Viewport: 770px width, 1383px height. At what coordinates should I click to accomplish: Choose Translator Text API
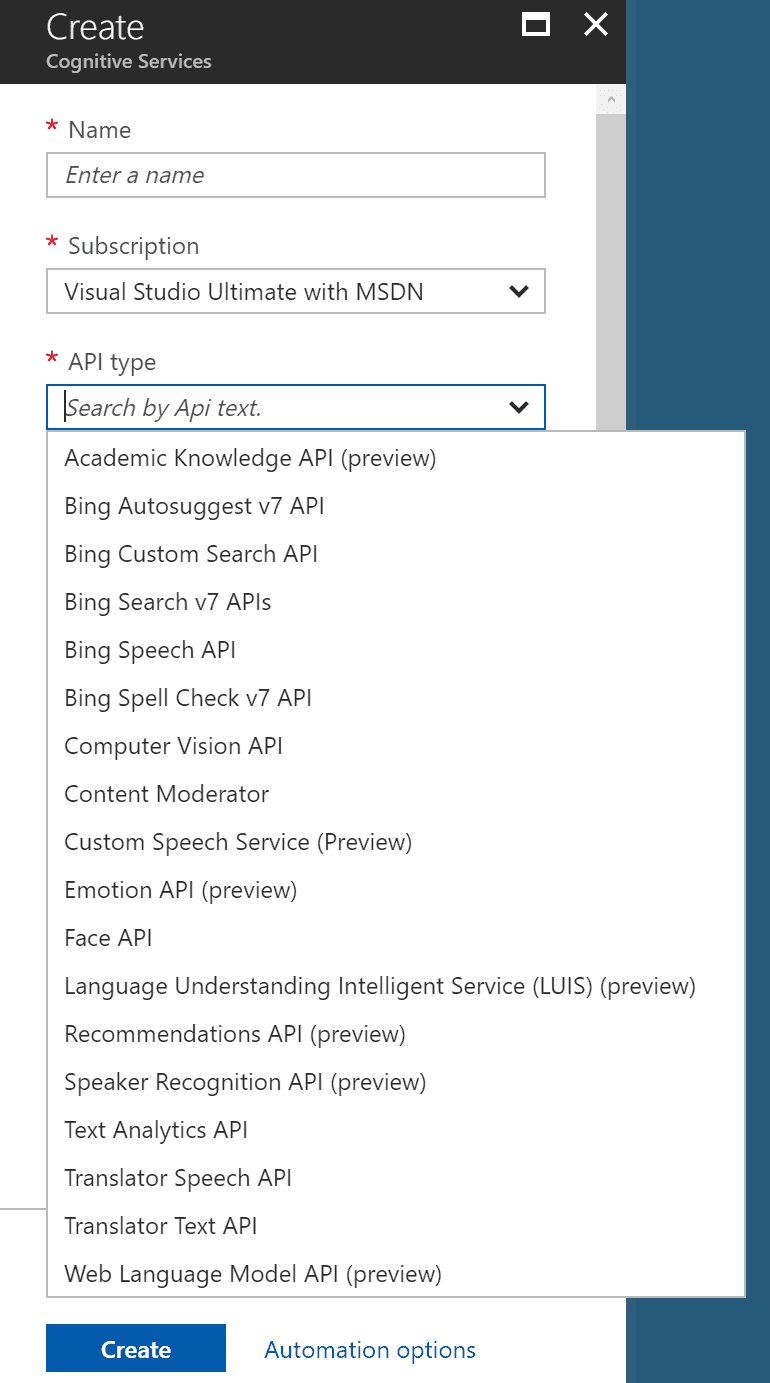[x=396, y=1226]
